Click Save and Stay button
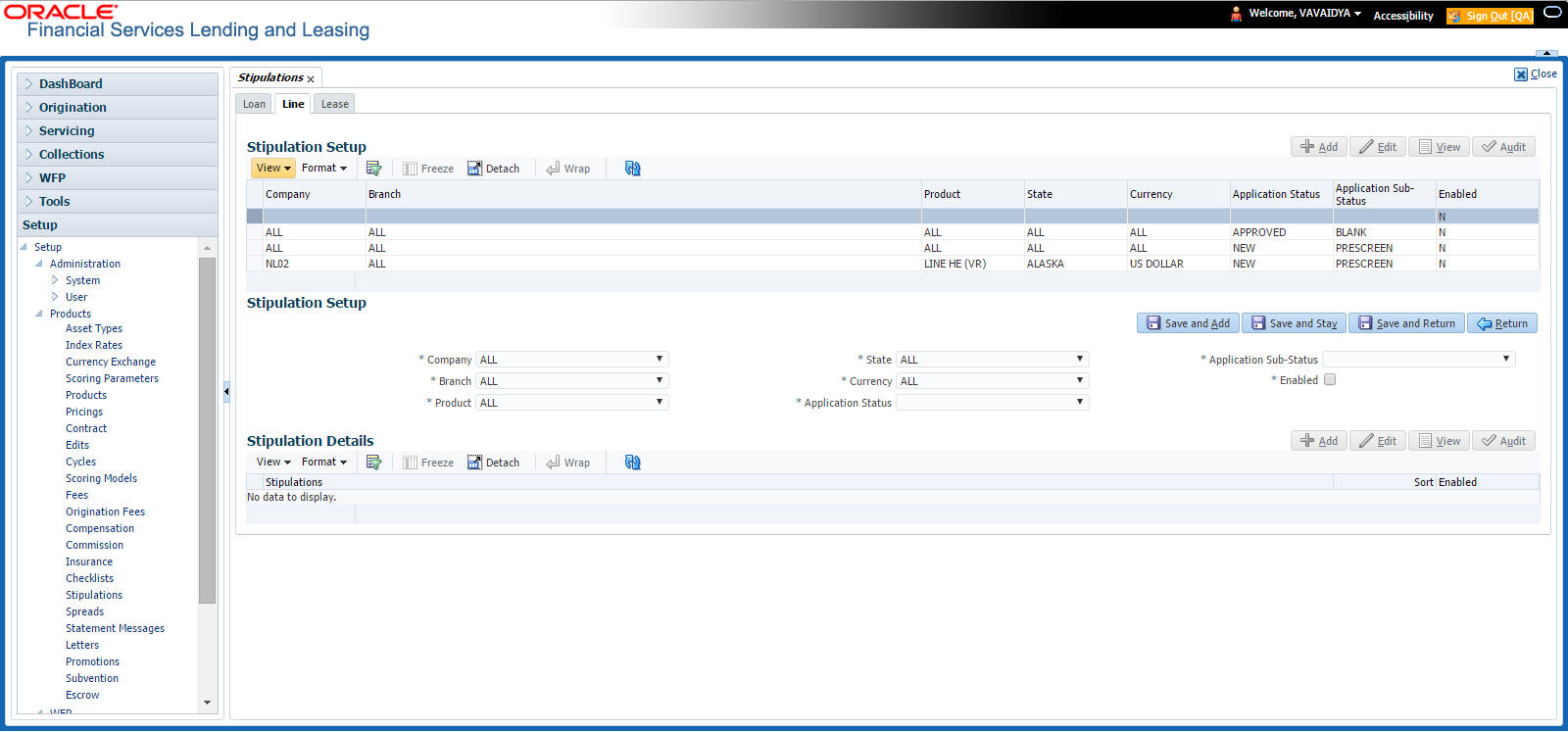The width and height of the screenshot is (1568, 732). [x=1294, y=323]
